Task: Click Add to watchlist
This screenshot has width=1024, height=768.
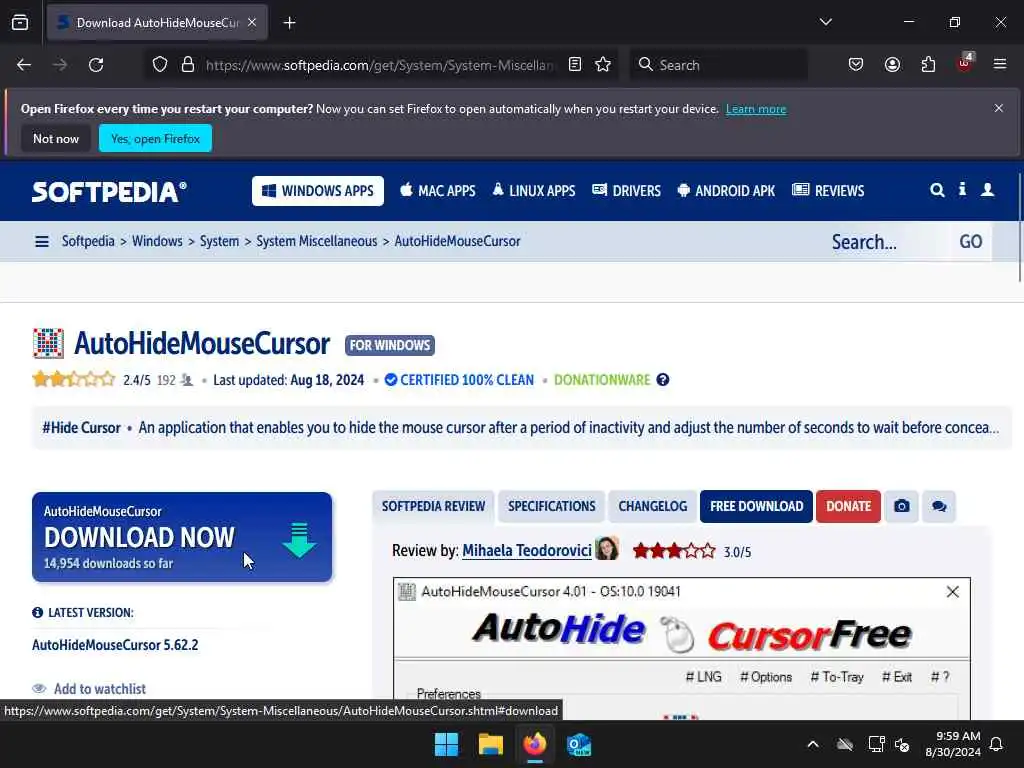Action: (89, 688)
